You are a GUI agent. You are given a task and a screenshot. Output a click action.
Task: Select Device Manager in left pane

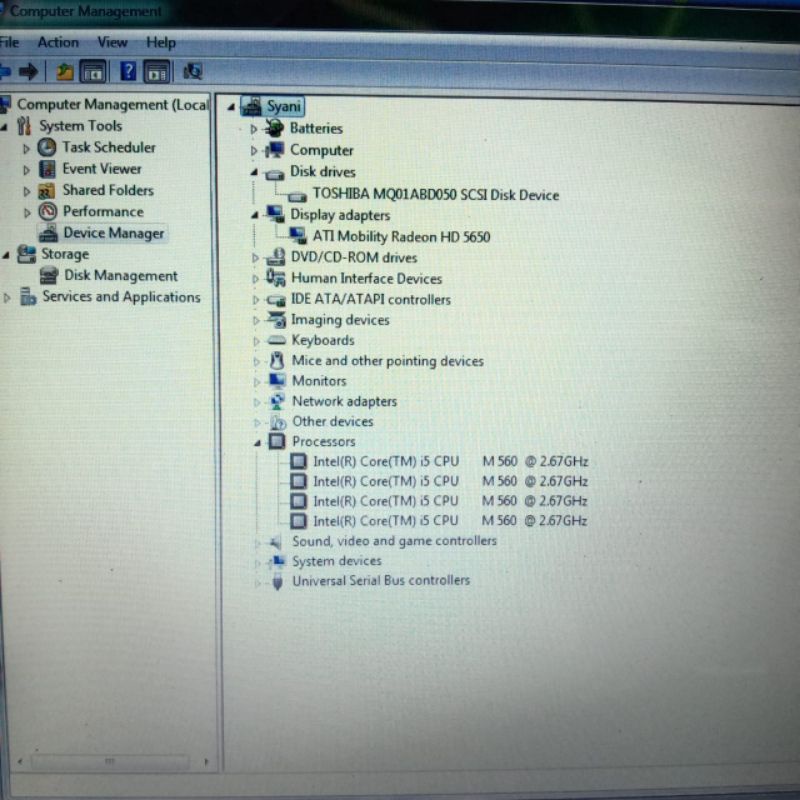113,233
